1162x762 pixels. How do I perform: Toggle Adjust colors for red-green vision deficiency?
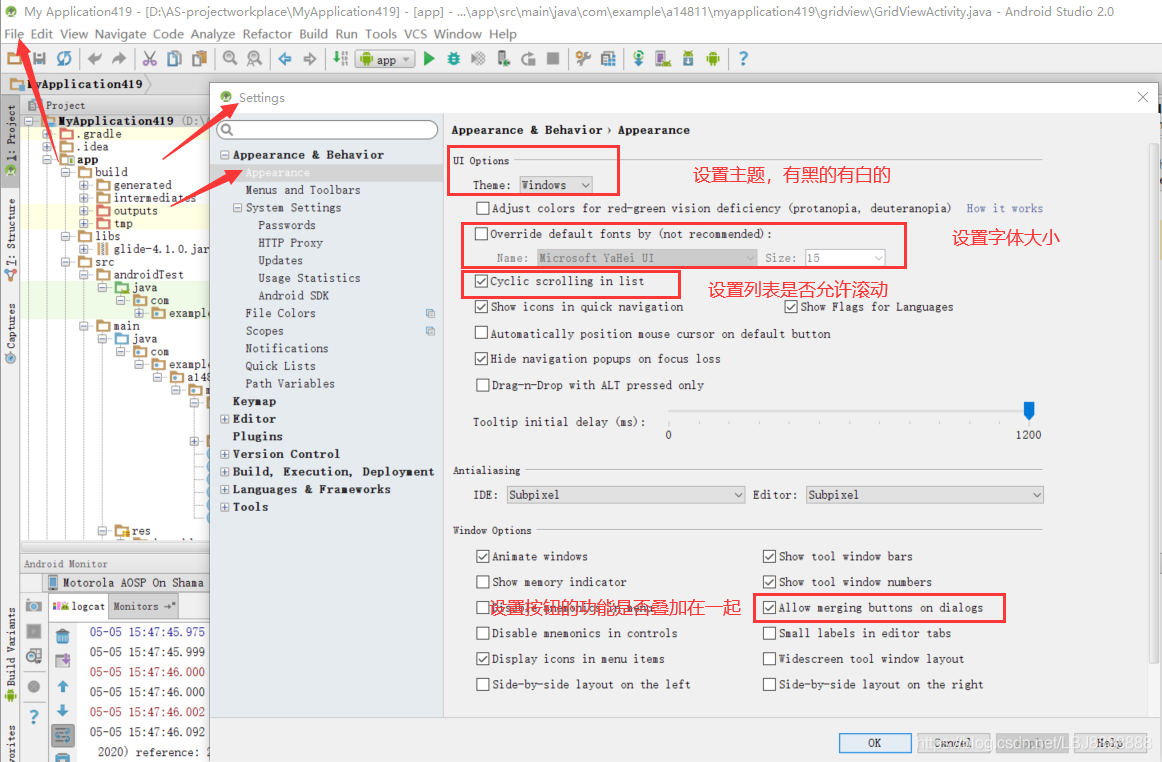482,208
